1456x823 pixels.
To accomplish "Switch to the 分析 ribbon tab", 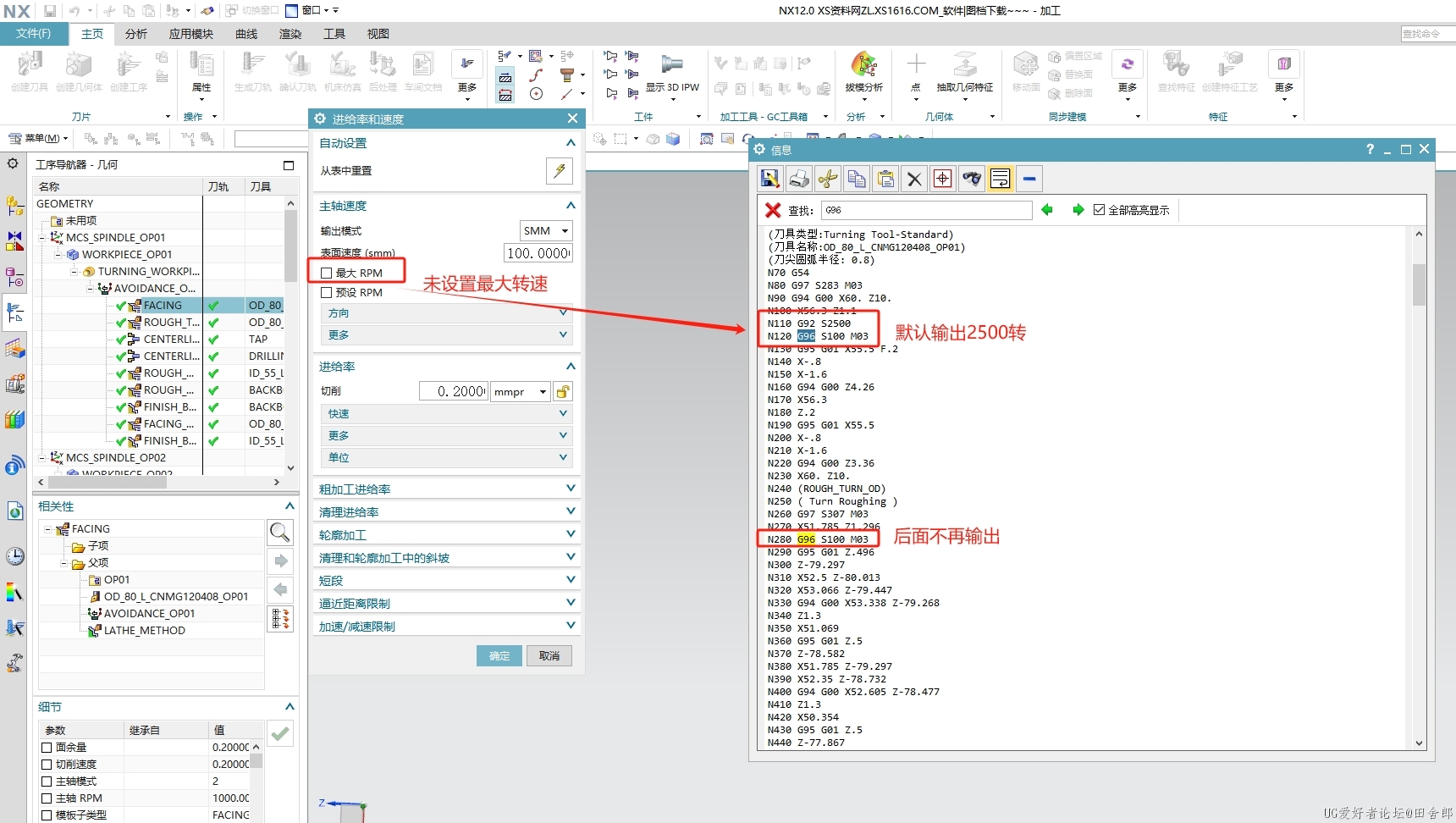I will coord(135,34).
